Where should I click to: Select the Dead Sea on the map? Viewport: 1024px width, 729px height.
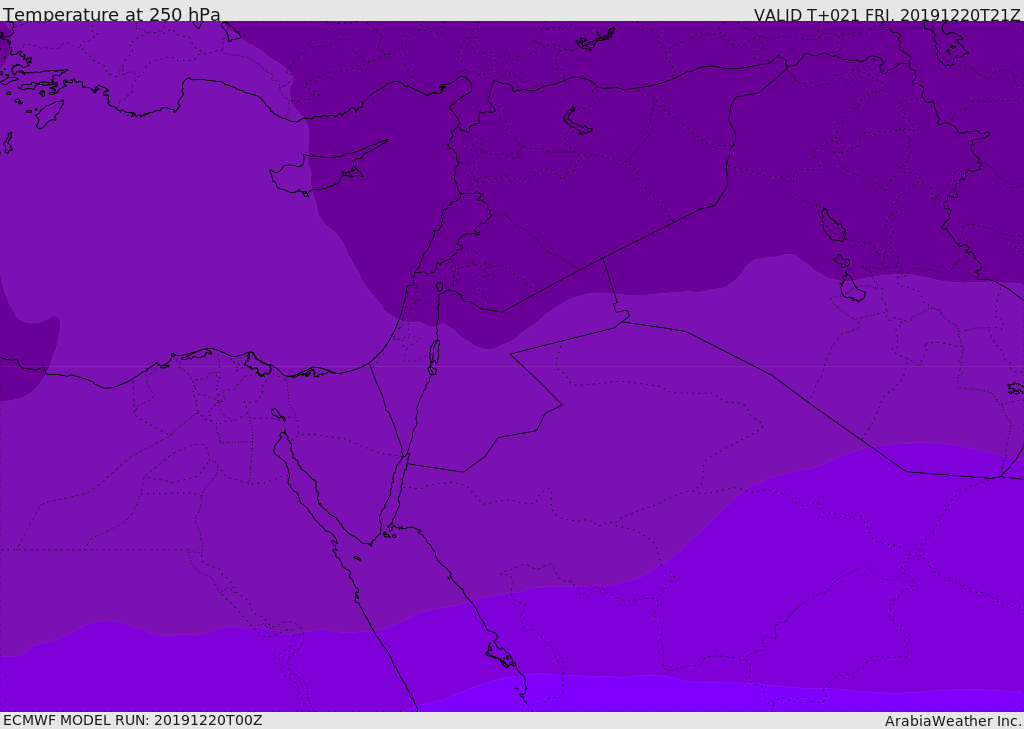point(434,353)
